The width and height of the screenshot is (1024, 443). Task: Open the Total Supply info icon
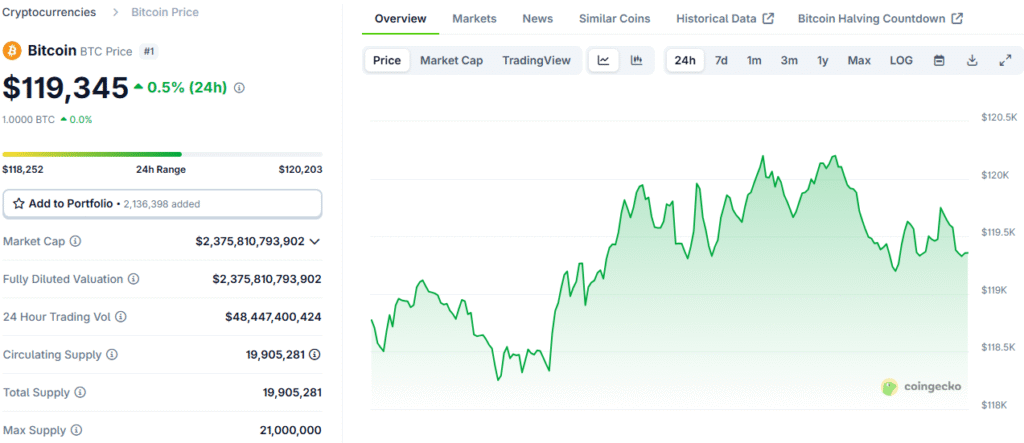pyautogui.click(x=80, y=393)
